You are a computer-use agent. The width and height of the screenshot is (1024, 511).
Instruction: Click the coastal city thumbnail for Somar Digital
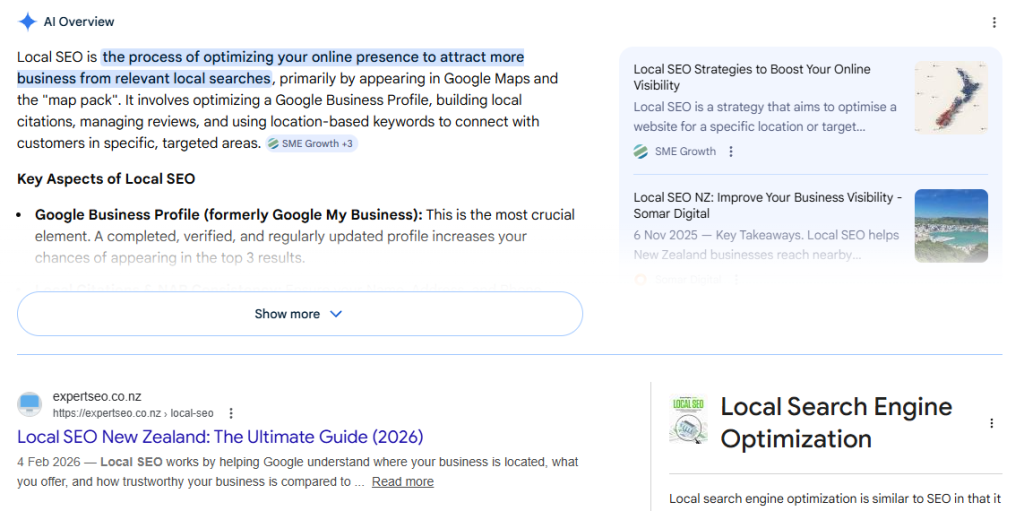tap(951, 226)
